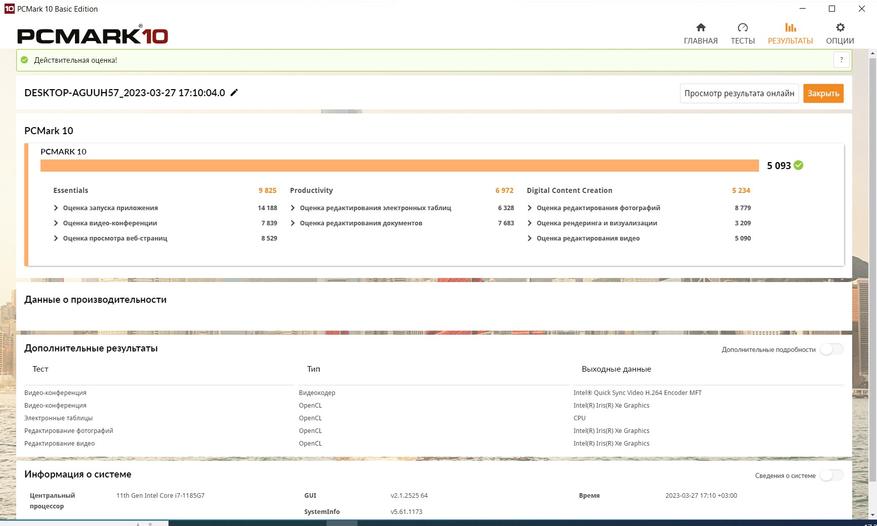Click the Тест column header
Viewport: 877px width, 526px height.
[x=40, y=369]
